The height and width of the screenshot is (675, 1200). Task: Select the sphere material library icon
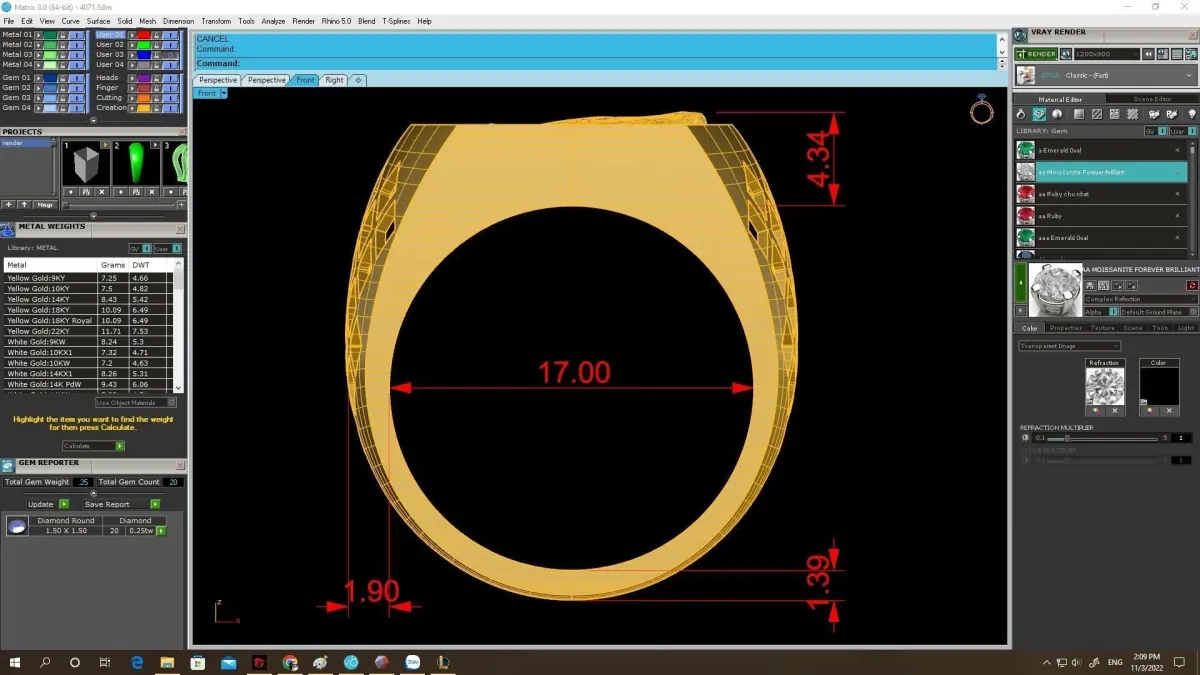1057,114
